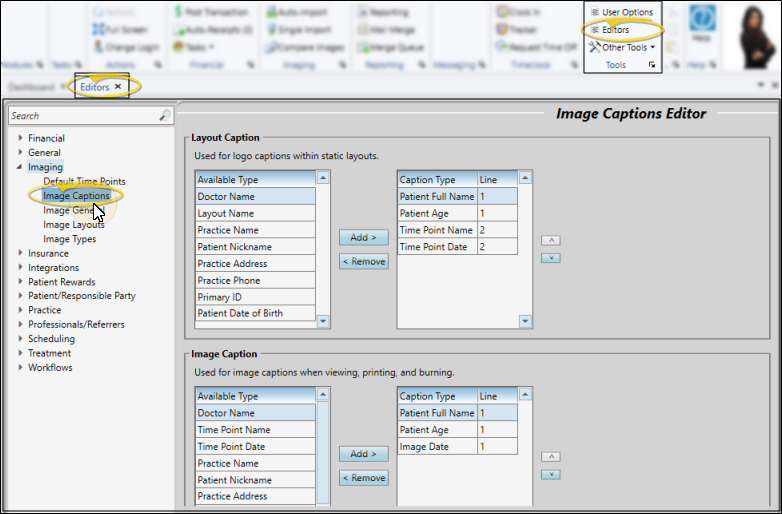Image resolution: width=782 pixels, height=514 pixels.
Task: Click the Editors tool in the ribbon
Action: (x=615, y=30)
